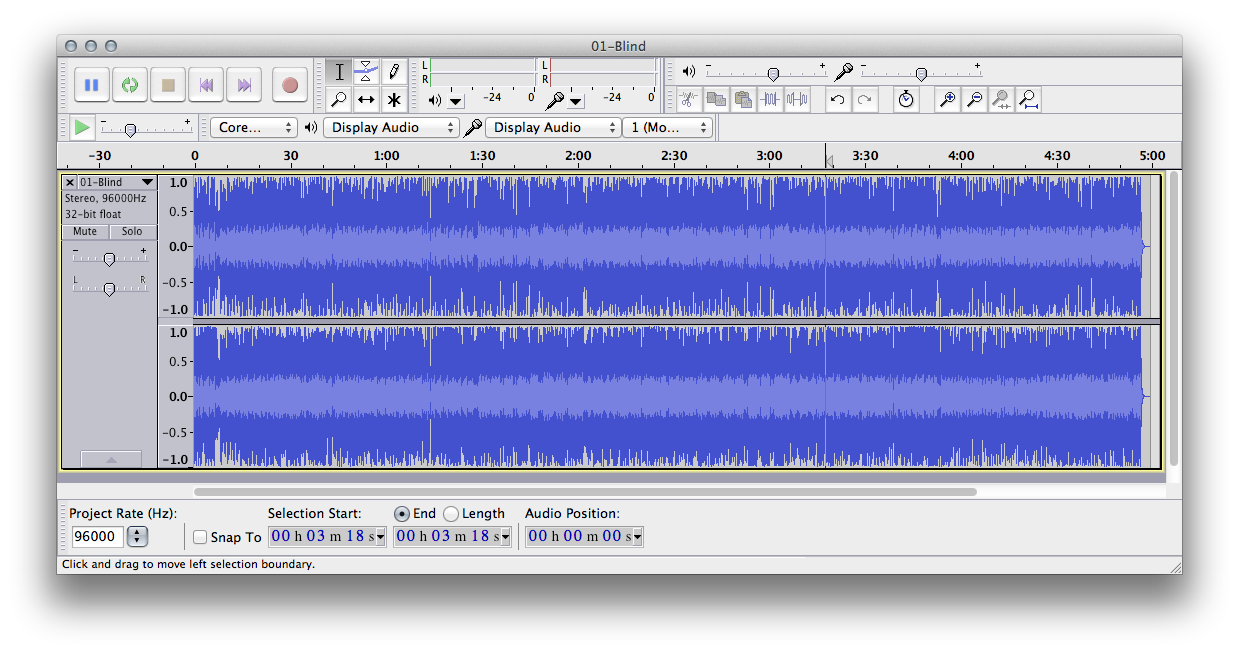Click the track pan L/R slider knob
The image size is (1239, 653).
point(109,288)
